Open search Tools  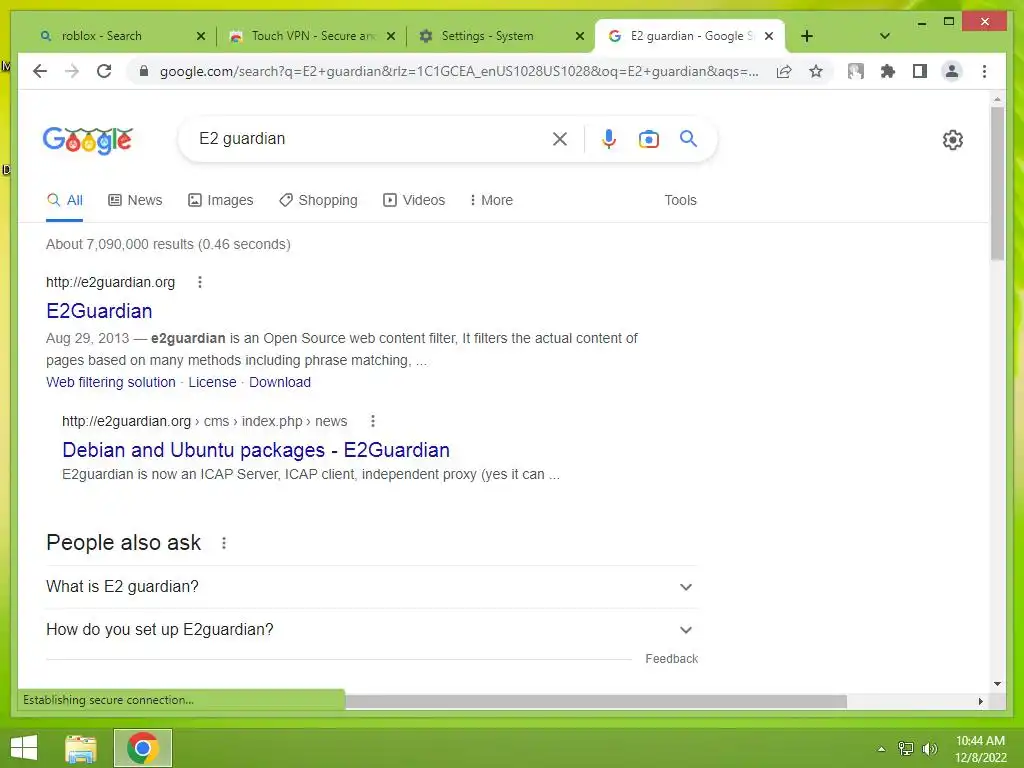tap(680, 200)
